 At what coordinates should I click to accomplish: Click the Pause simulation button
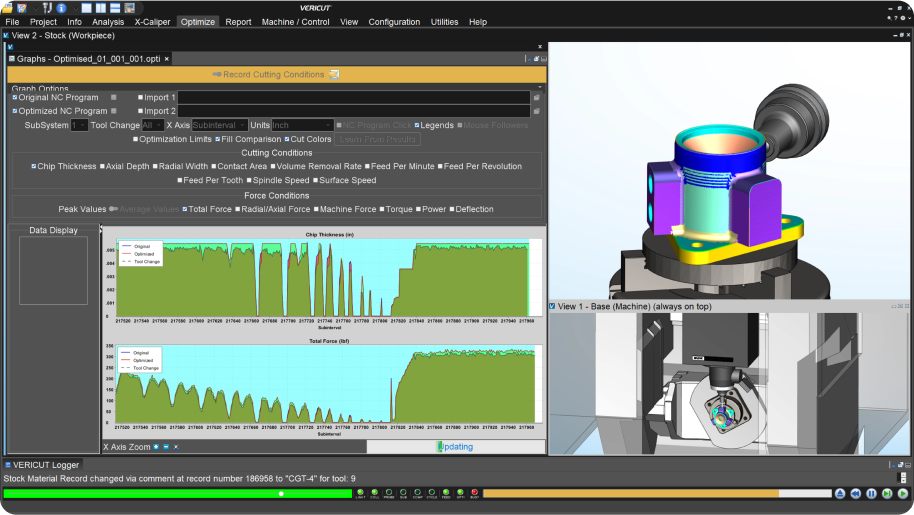[871, 493]
